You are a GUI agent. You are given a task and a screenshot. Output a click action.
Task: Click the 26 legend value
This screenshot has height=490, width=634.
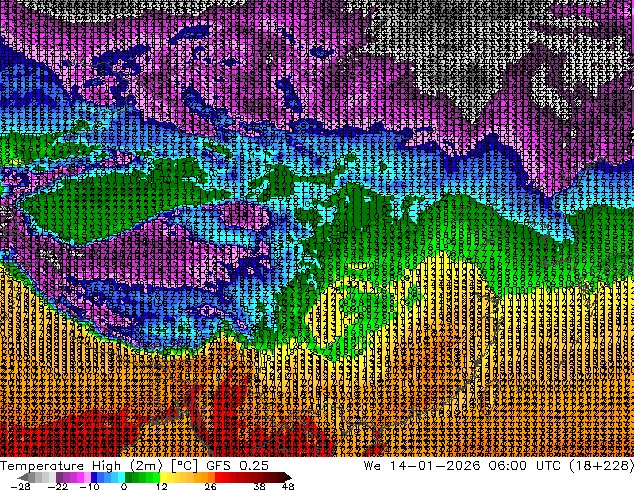coord(210,486)
